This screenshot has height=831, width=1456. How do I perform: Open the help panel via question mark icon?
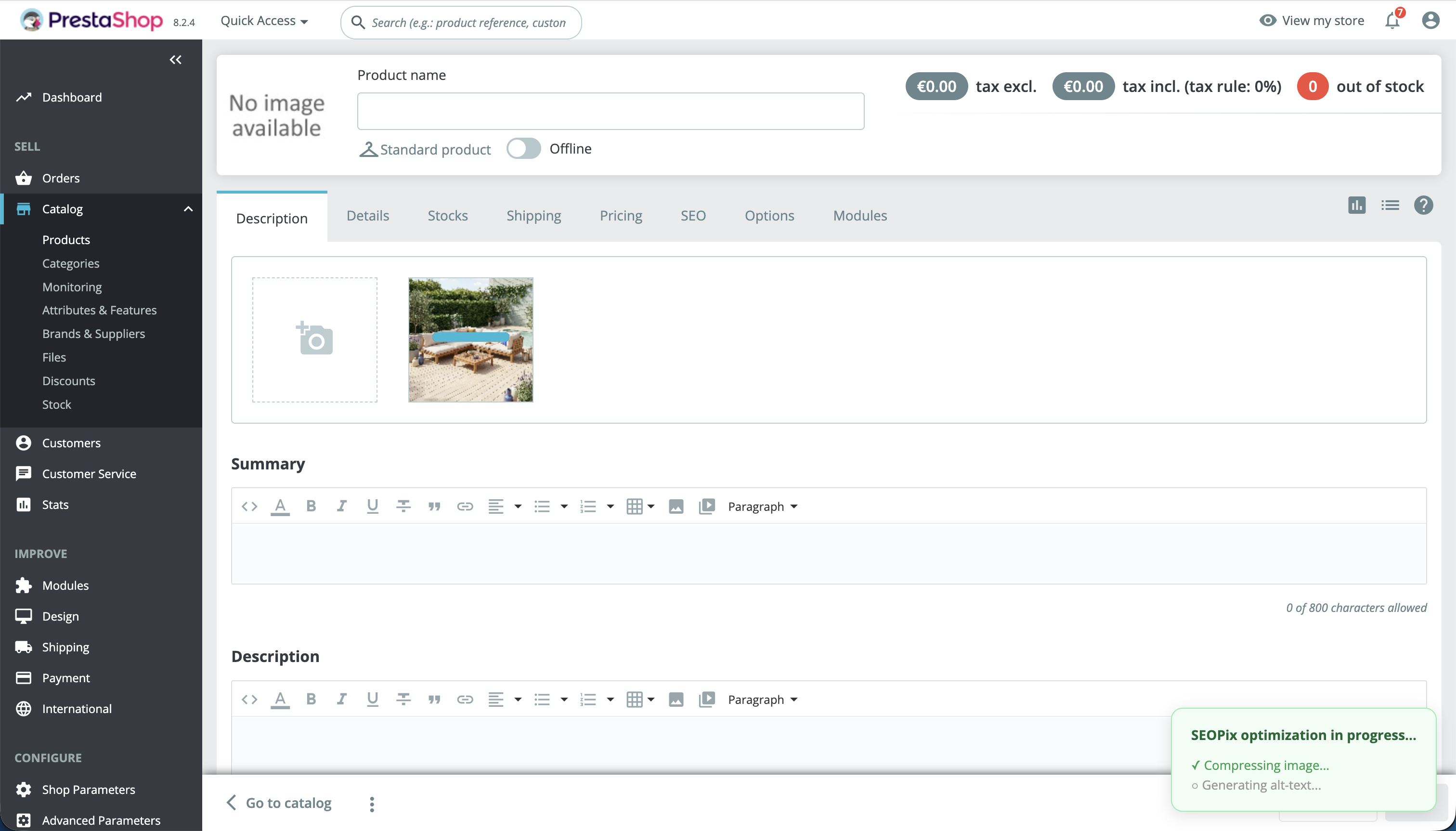tap(1423, 205)
